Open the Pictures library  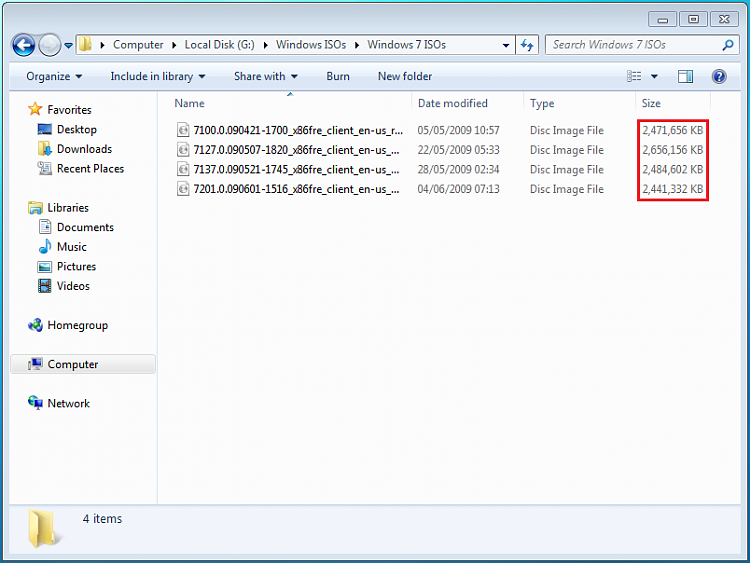[x=76, y=266]
